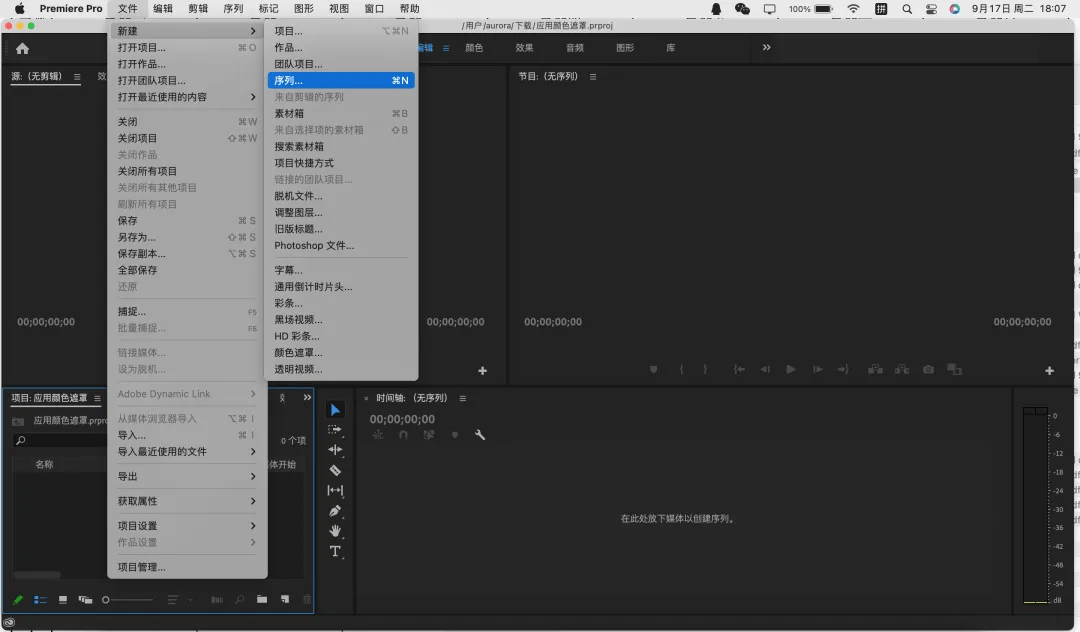Click Save in the File menu

click(187, 221)
